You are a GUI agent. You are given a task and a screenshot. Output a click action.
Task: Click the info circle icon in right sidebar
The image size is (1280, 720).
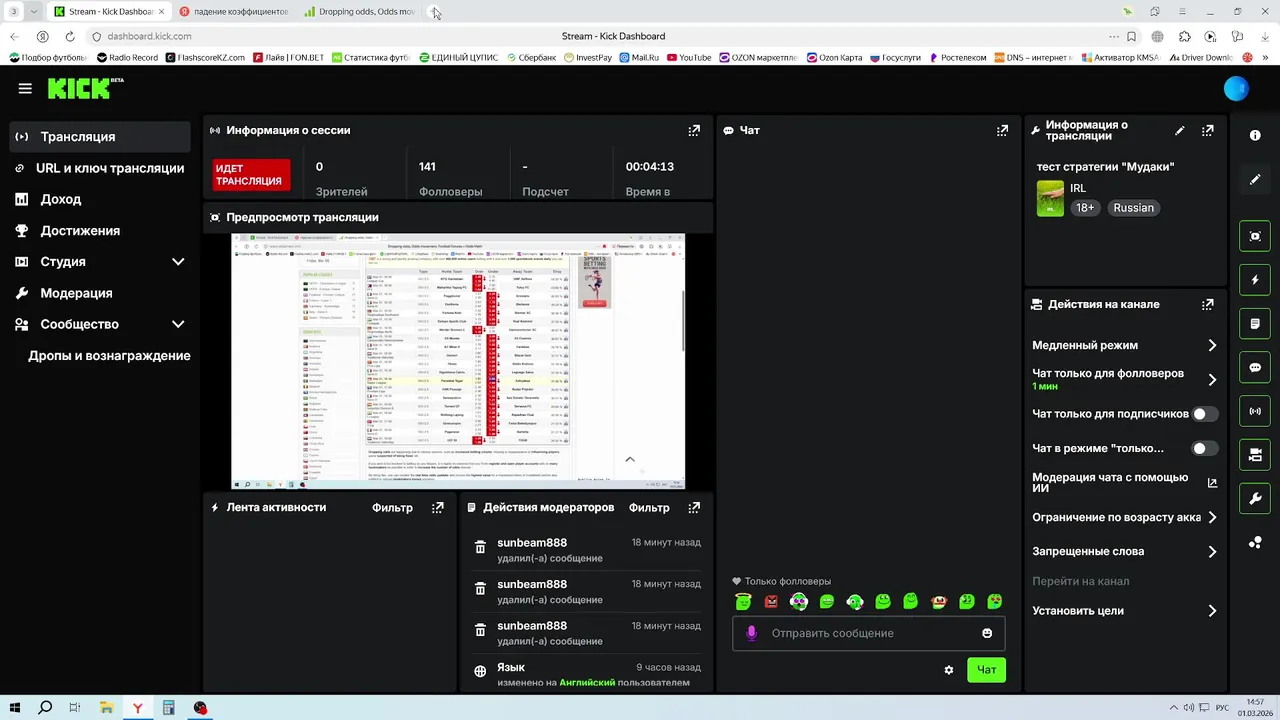click(1255, 136)
